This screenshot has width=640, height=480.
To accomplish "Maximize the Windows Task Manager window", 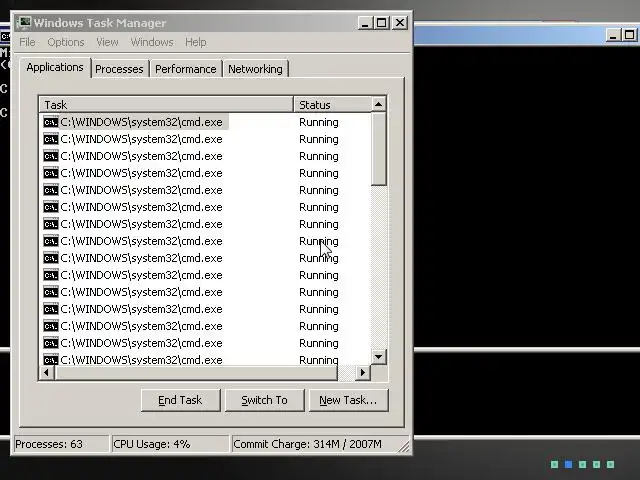I will (x=382, y=23).
